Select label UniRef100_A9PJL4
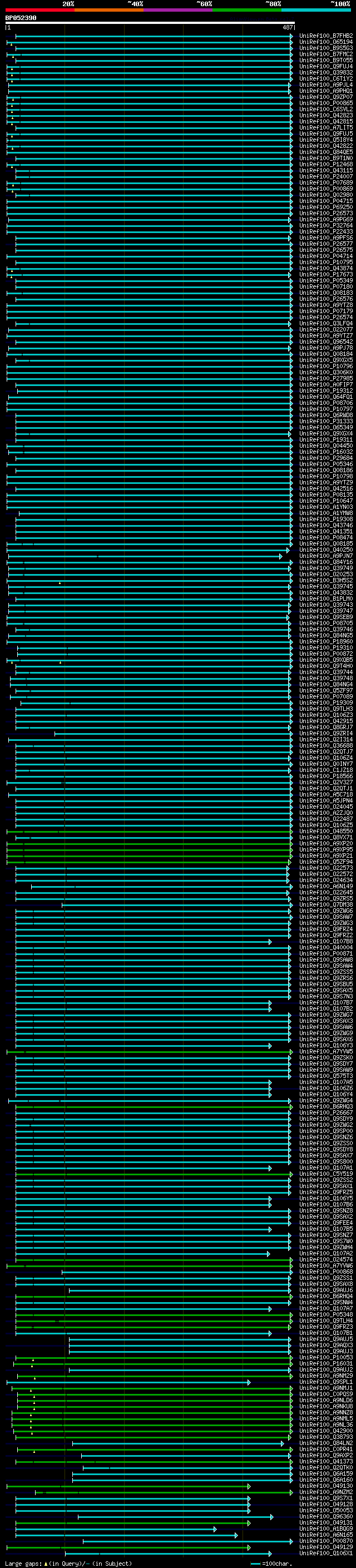The image size is (356, 1568). click(326, 85)
